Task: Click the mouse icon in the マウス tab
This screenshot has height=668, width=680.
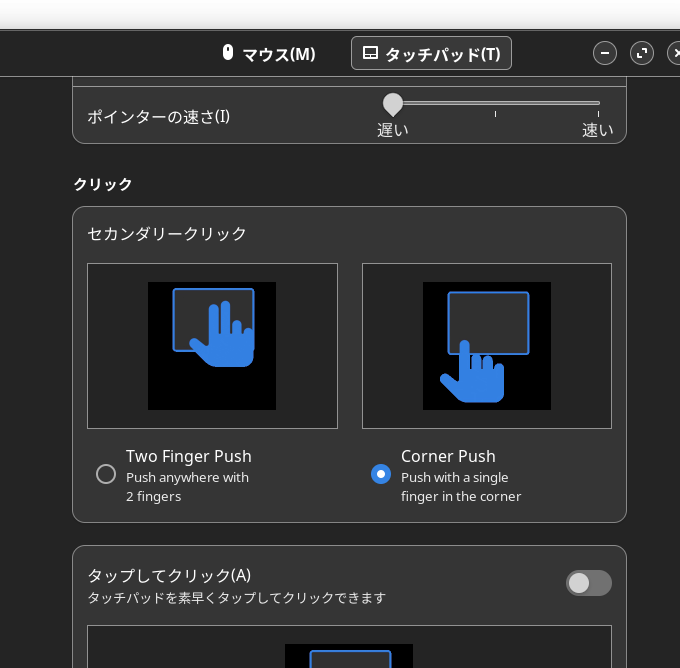Action: 228,53
